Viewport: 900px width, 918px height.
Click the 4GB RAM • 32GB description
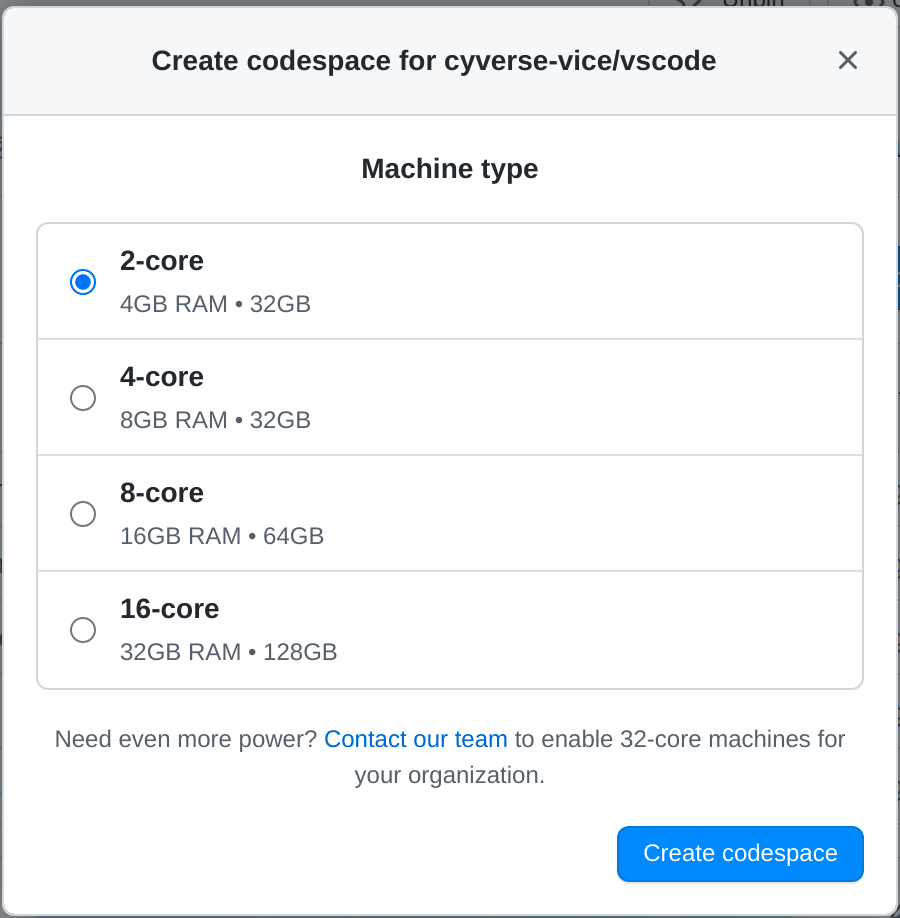tap(215, 304)
